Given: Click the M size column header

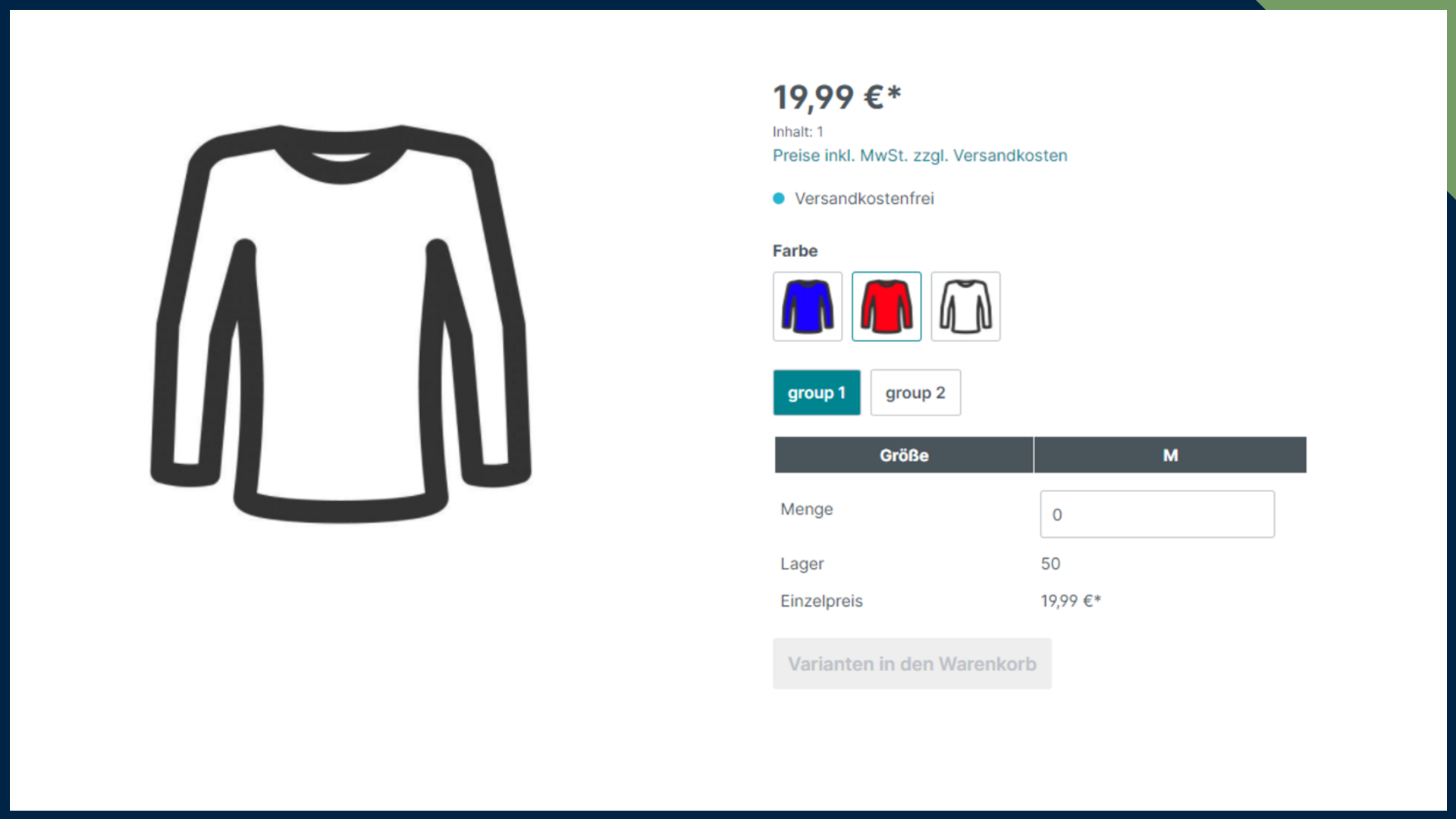Looking at the screenshot, I should click(1170, 455).
